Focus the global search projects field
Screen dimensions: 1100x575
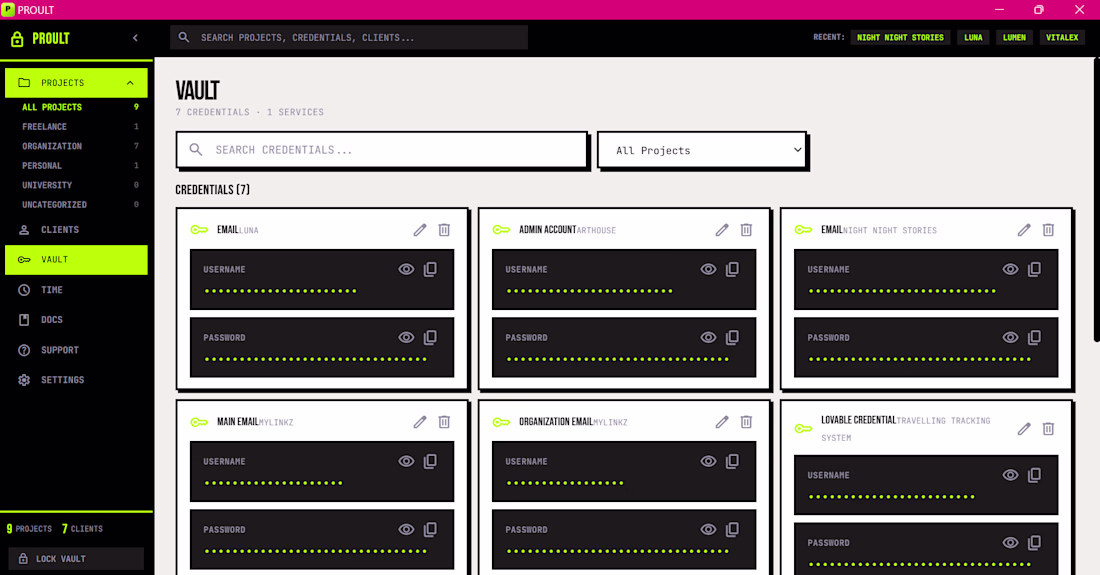point(349,37)
